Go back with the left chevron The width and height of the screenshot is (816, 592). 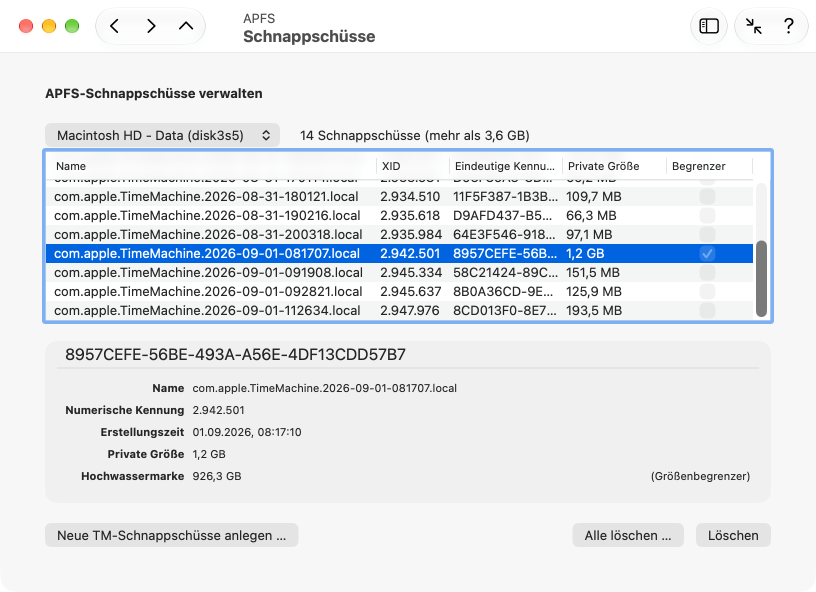(x=114, y=26)
